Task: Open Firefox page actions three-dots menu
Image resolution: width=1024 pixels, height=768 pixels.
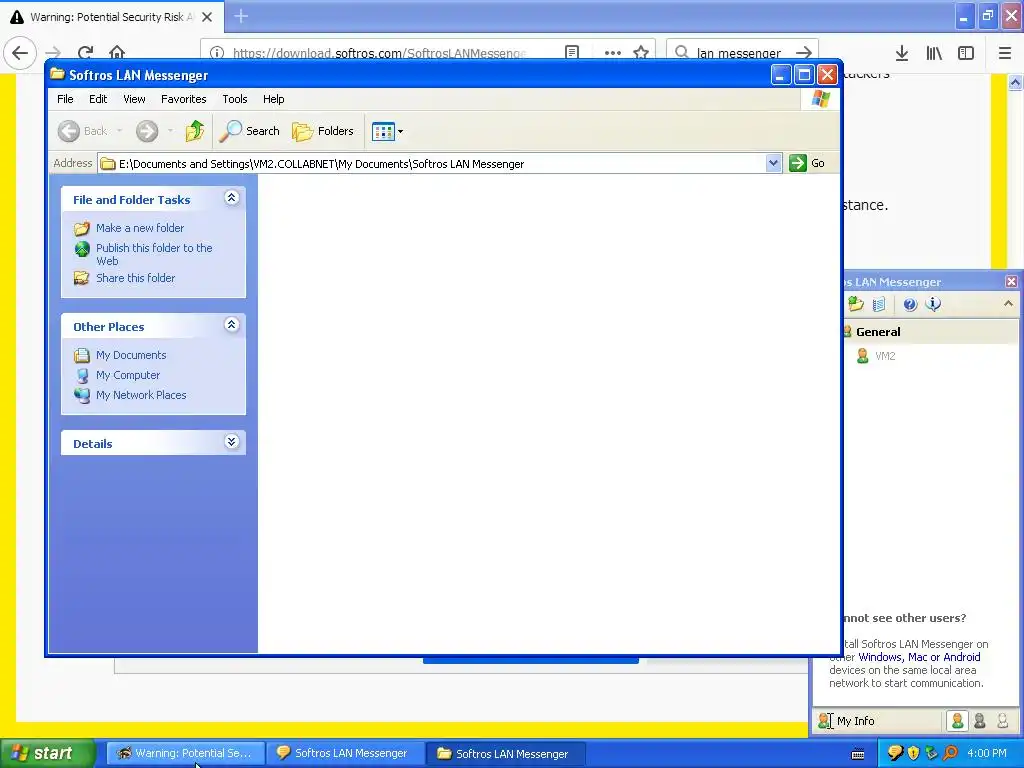Action: point(613,52)
